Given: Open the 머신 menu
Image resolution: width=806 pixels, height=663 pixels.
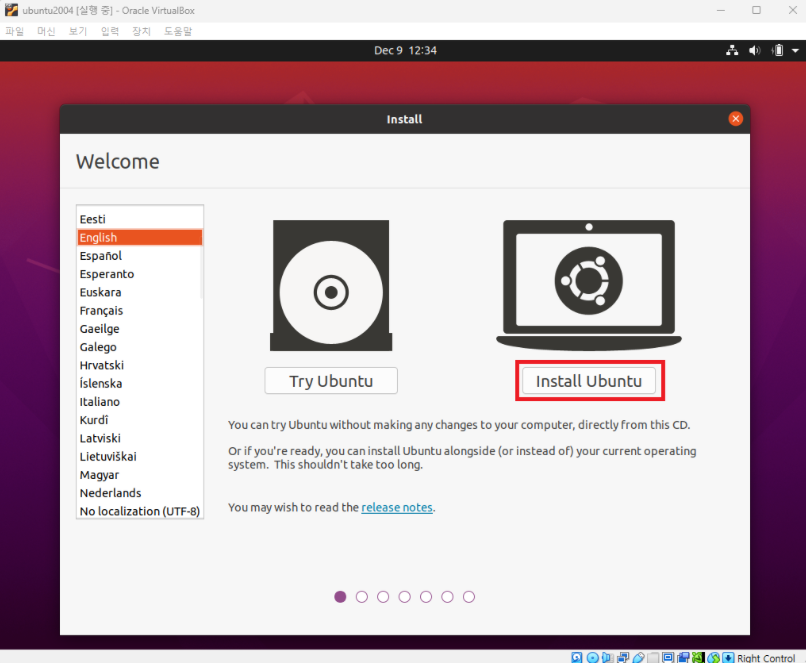Looking at the screenshot, I should click(46, 31).
